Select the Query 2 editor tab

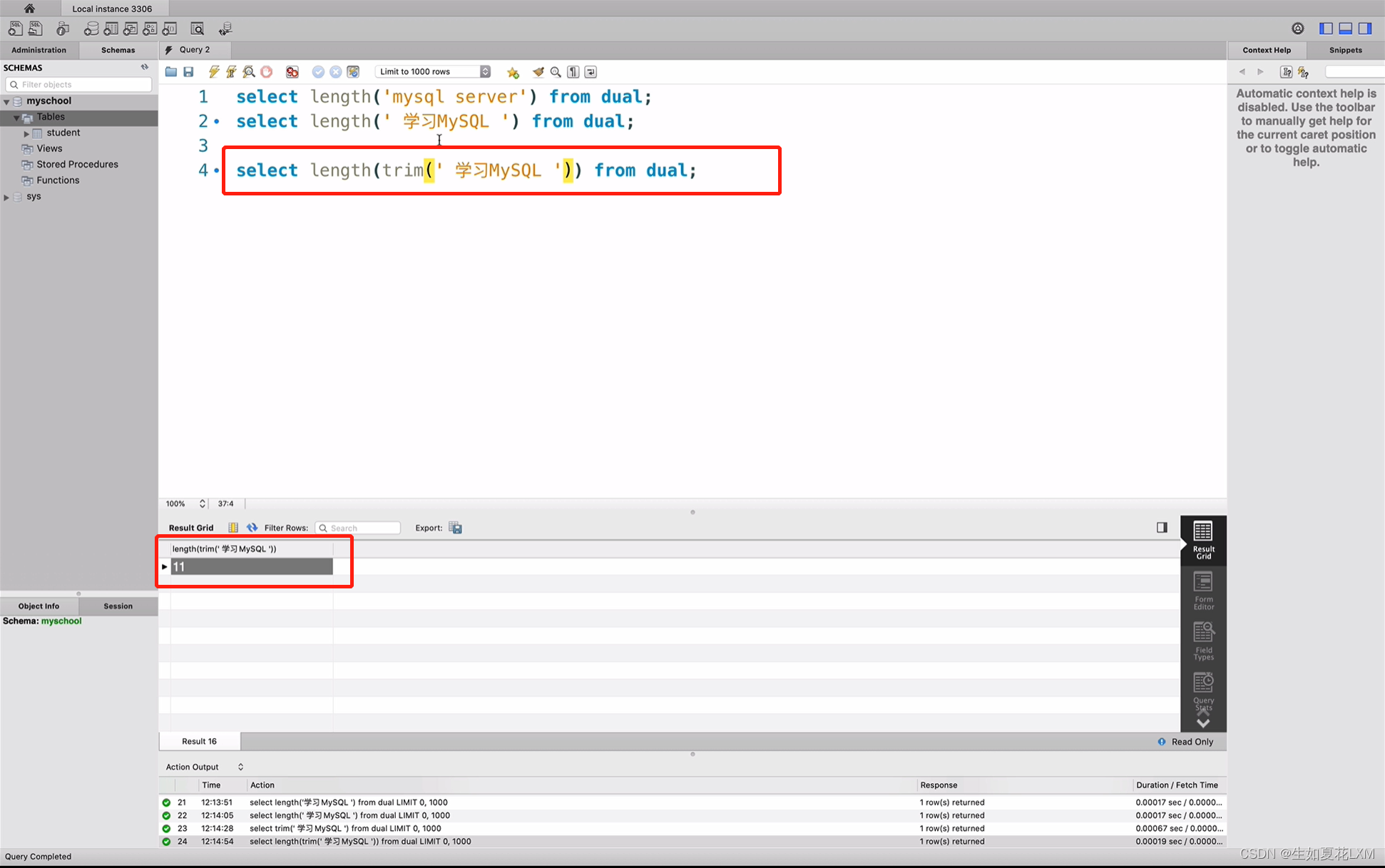click(x=195, y=50)
